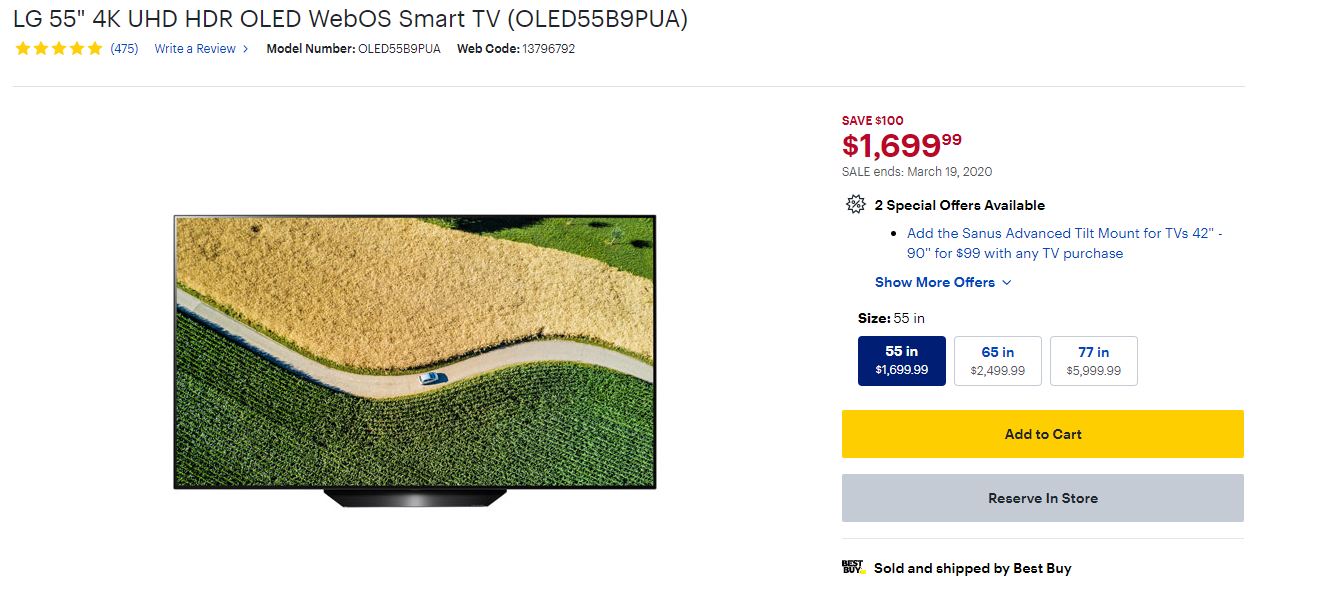1325x594 pixels.
Task: Select the 77 in size option
Action: click(1094, 360)
